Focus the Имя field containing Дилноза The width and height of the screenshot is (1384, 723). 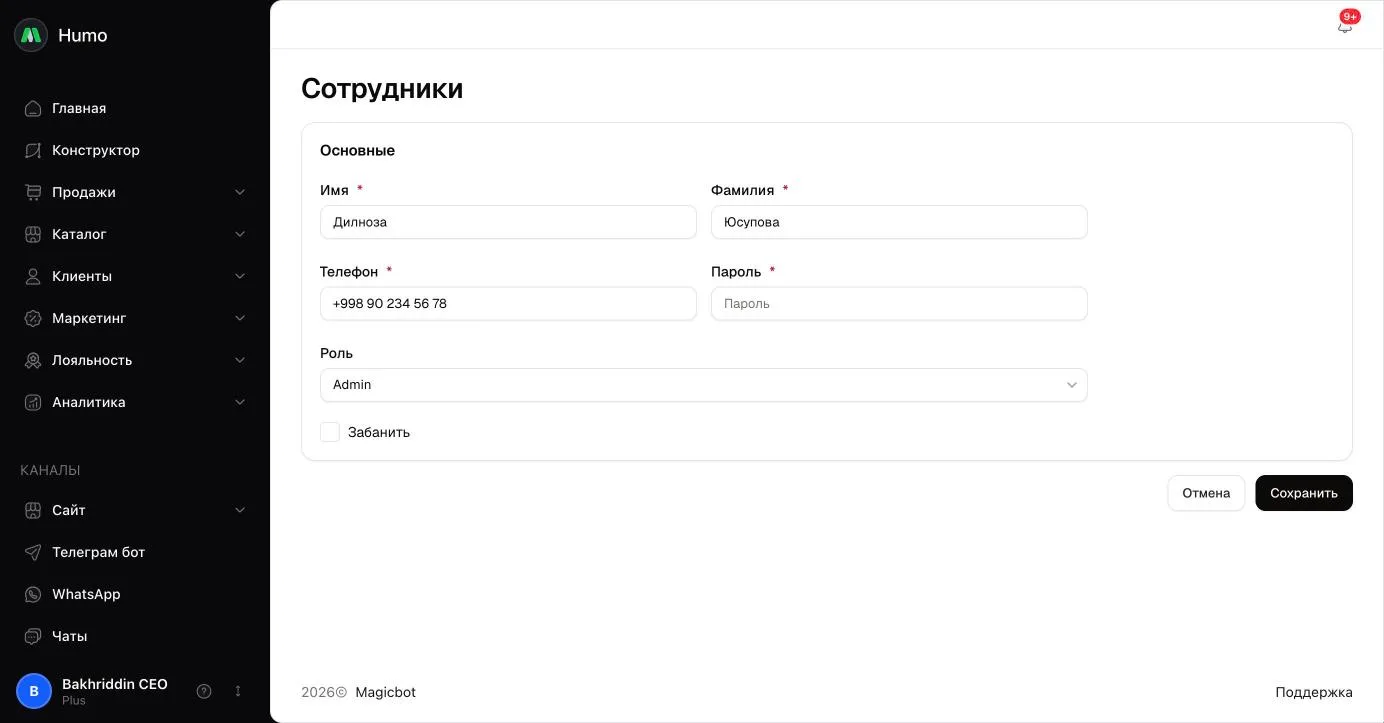pos(508,222)
